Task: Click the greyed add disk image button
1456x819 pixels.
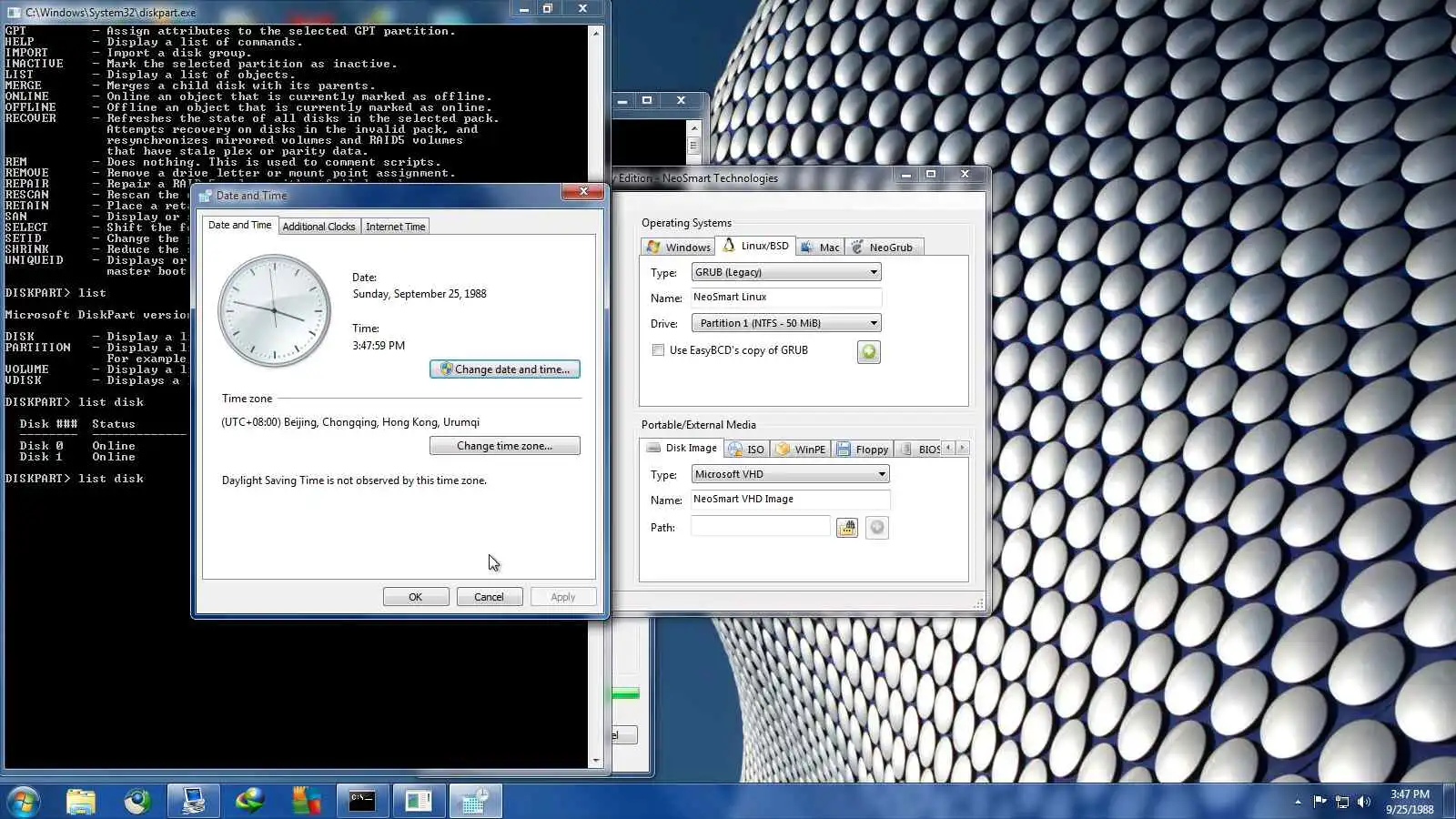Action: [876, 528]
